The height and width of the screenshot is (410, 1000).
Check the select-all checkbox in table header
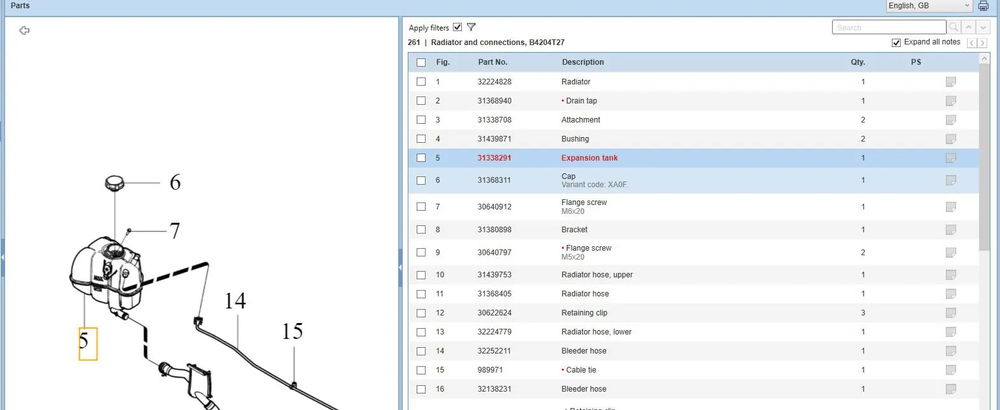(421, 62)
